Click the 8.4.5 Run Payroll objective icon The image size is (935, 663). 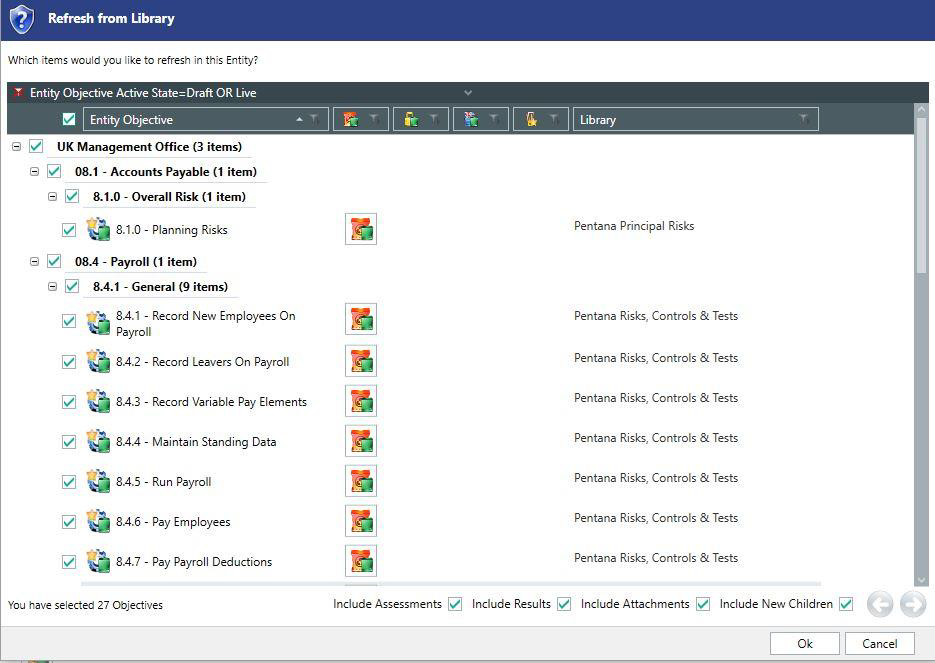pos(98,481)
